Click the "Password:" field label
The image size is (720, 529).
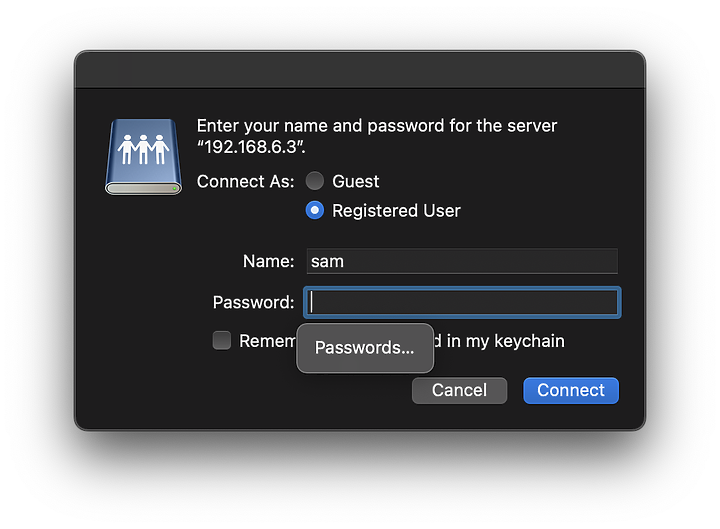click(253, 303)
